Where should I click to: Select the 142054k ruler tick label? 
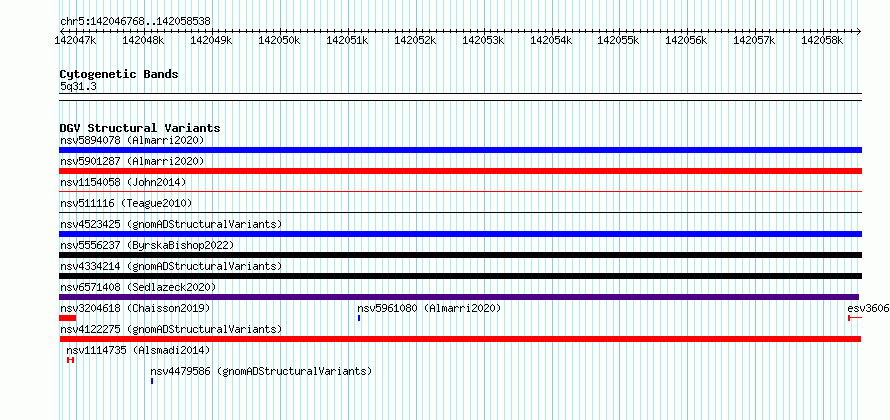pyautogui.click(x=551, y=40)
